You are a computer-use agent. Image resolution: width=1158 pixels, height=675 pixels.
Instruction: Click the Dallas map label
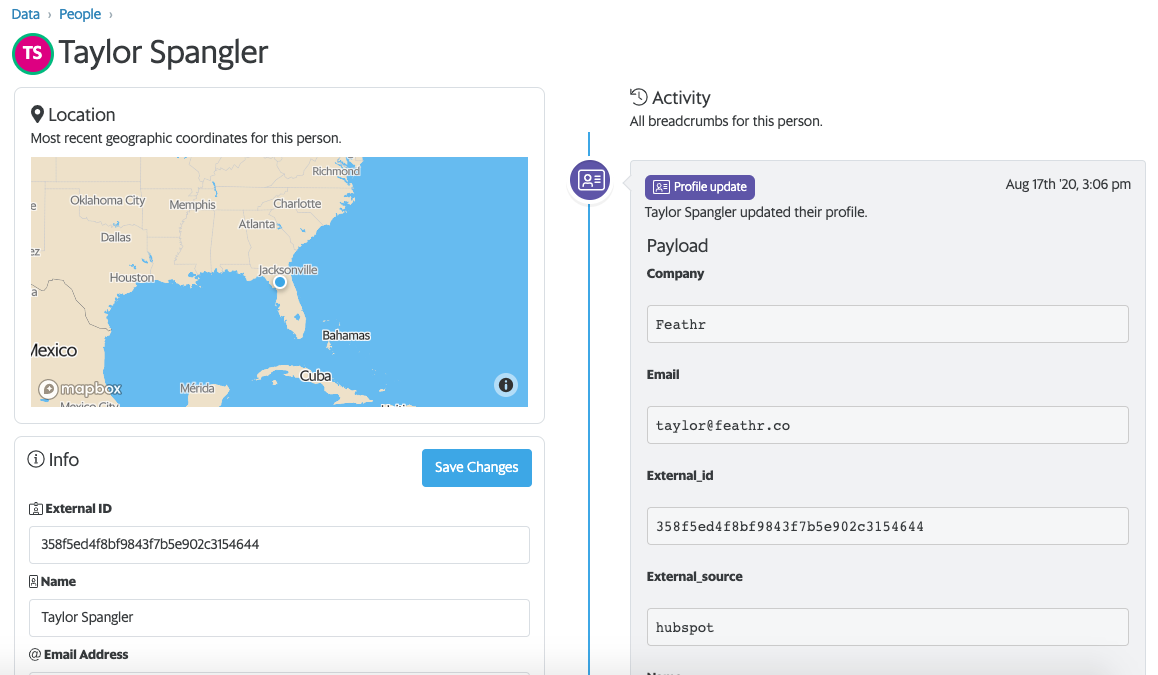(116, 237)
